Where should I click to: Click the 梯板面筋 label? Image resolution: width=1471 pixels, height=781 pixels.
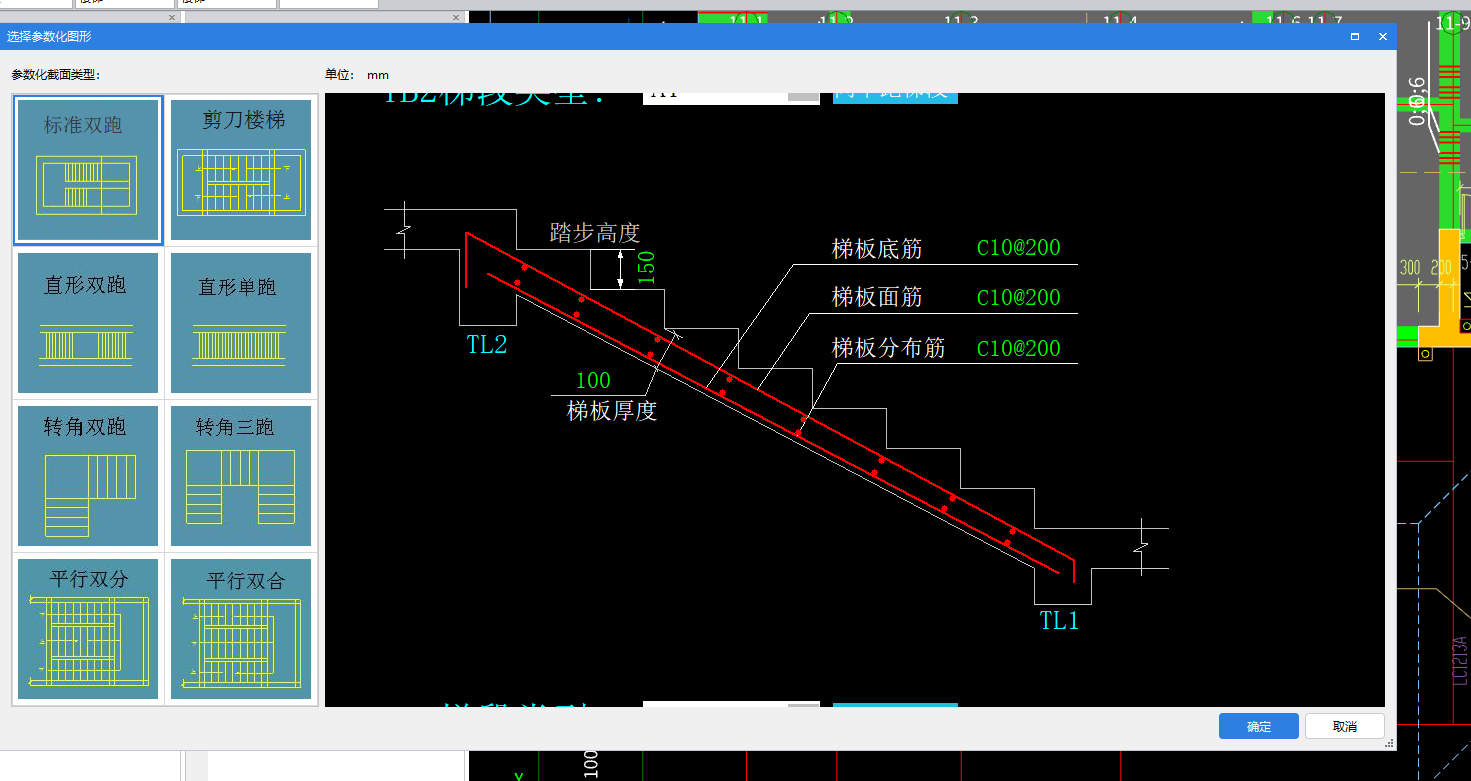pos(877,297)
